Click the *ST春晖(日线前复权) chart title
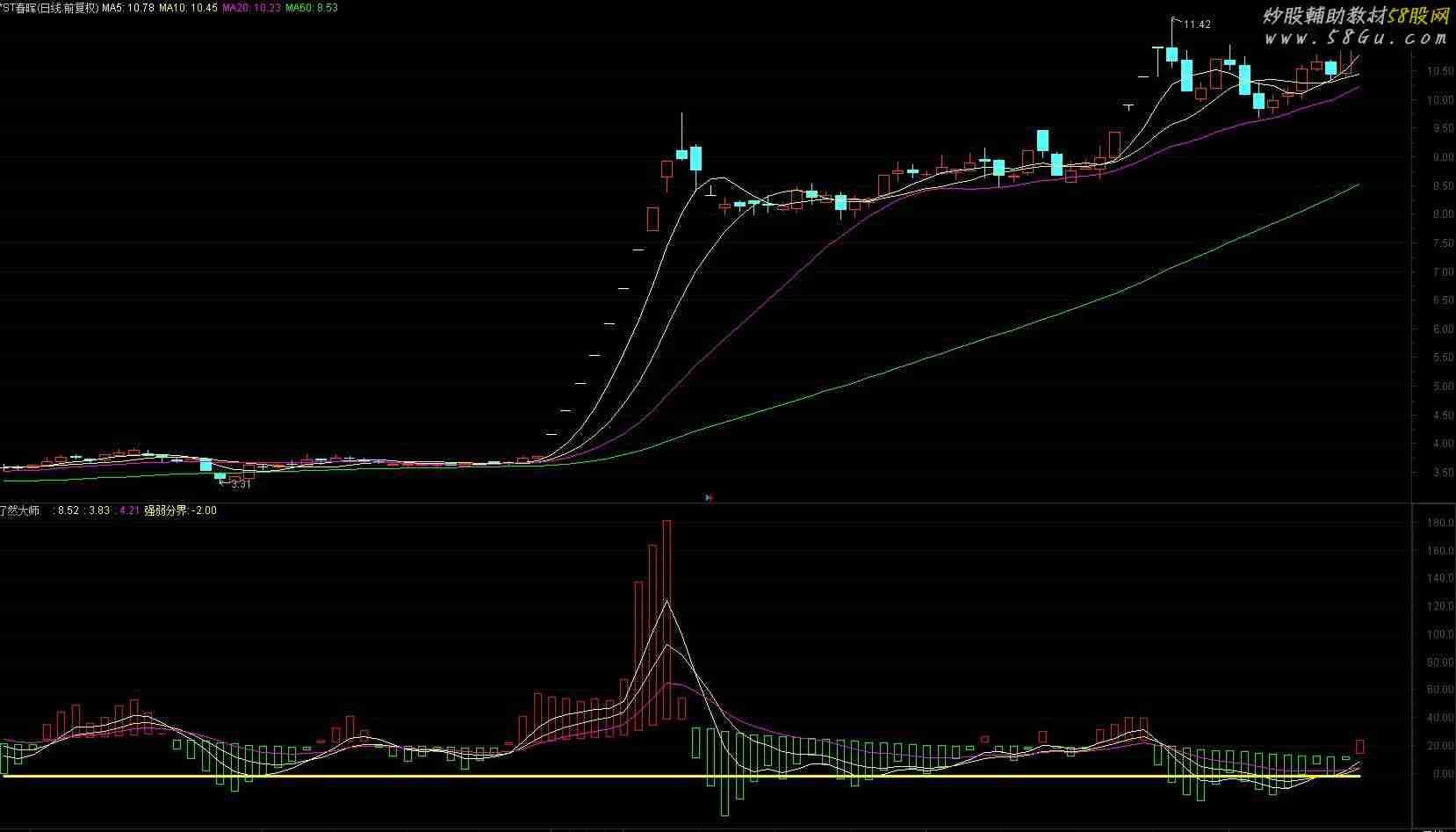Image resolution: width=1456 pixels, height=832 pixels. point(49,7)
